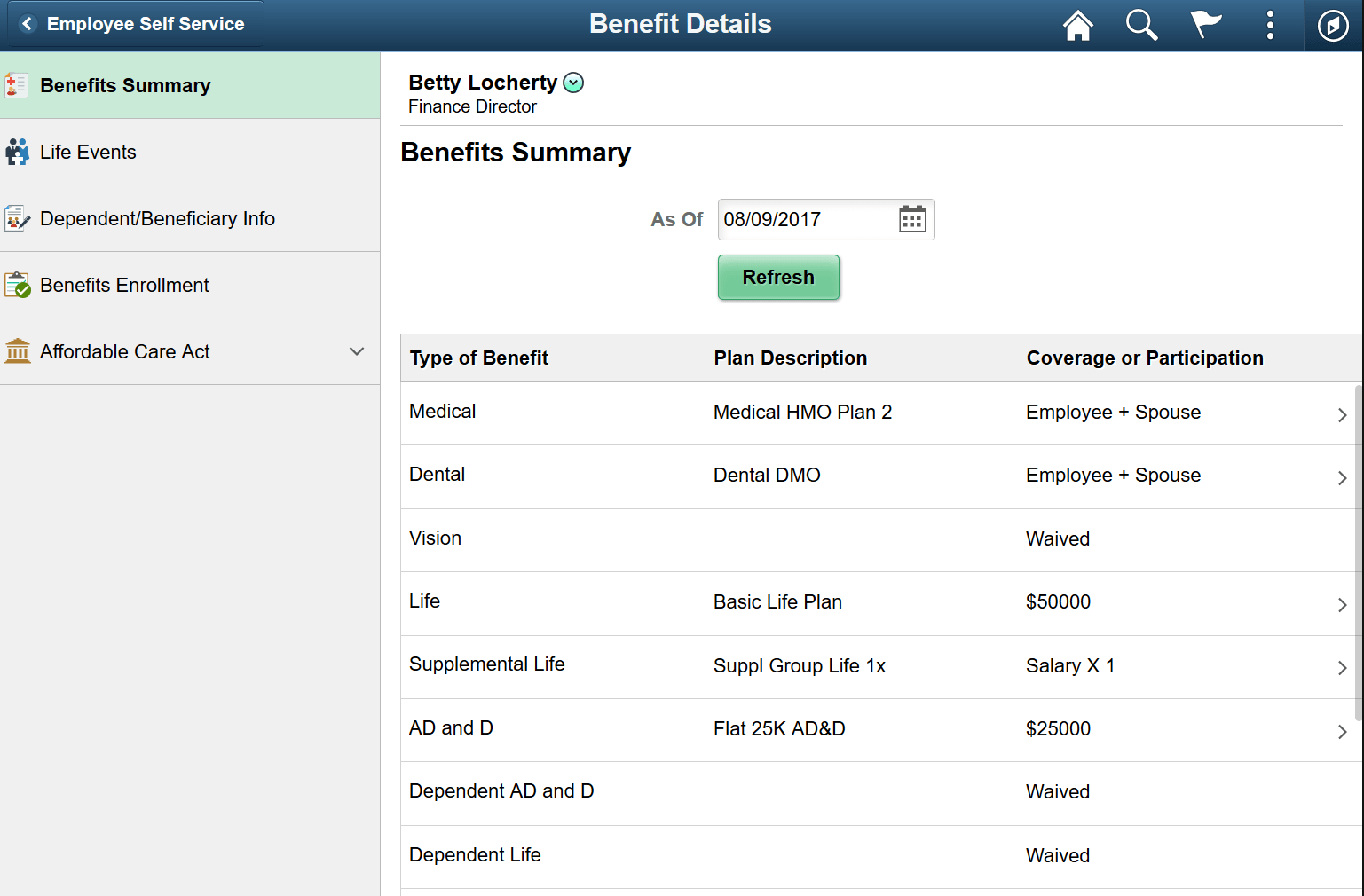This screenshot has height=896, width=1364.
Task: Click the Benefits Enrollment clipboard icon
Action: [16, 285]
